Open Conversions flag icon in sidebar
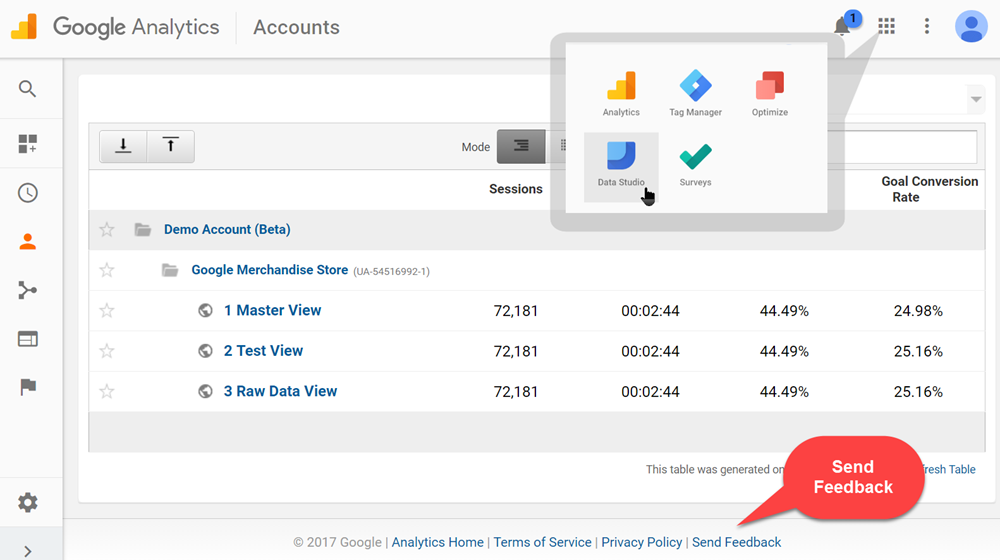This screenshot has height=560, width=1000. pyautogui.click(x=27, y=387)
